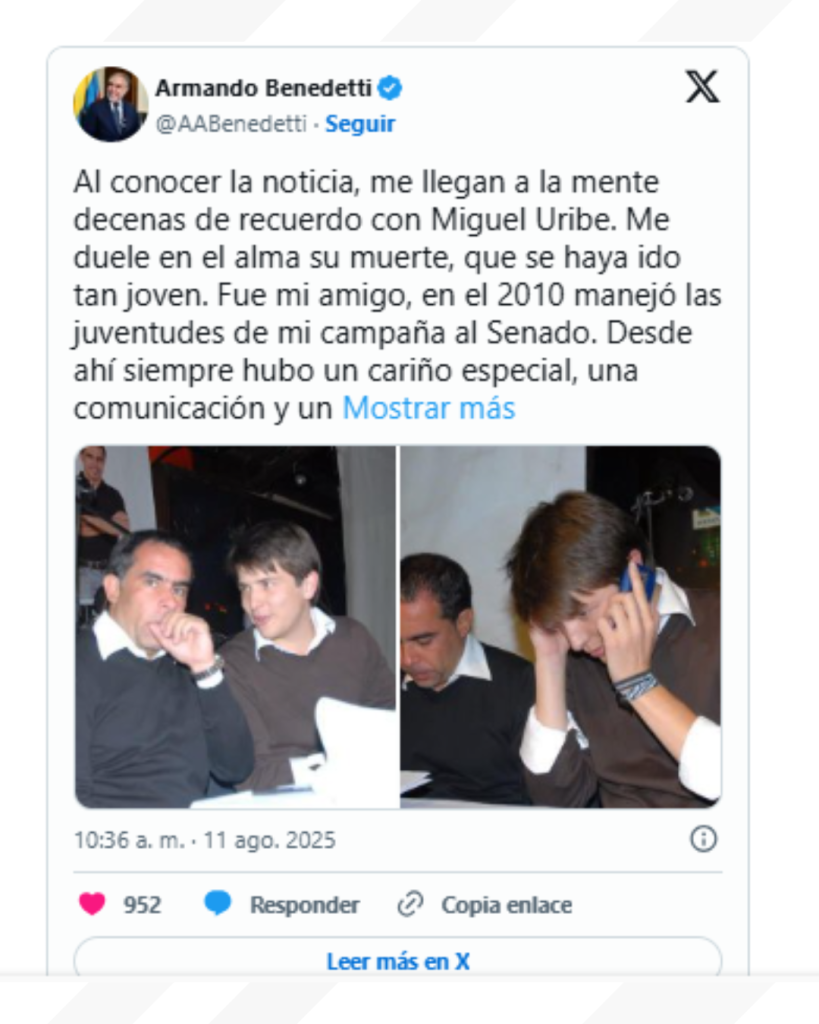The width and height of the screenshot is (819, 1024).
Task: Open the @AABenedetti handle link
Action: tap(231, 123)
